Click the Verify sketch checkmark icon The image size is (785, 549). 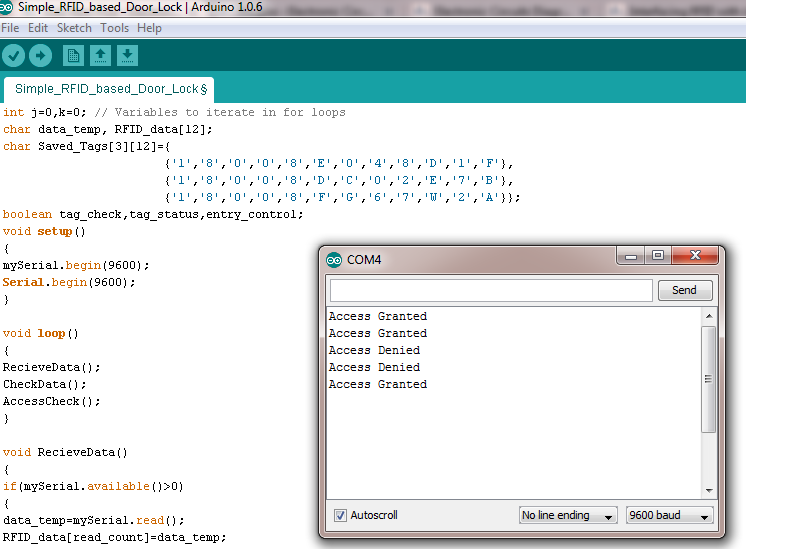click(14, 55)
